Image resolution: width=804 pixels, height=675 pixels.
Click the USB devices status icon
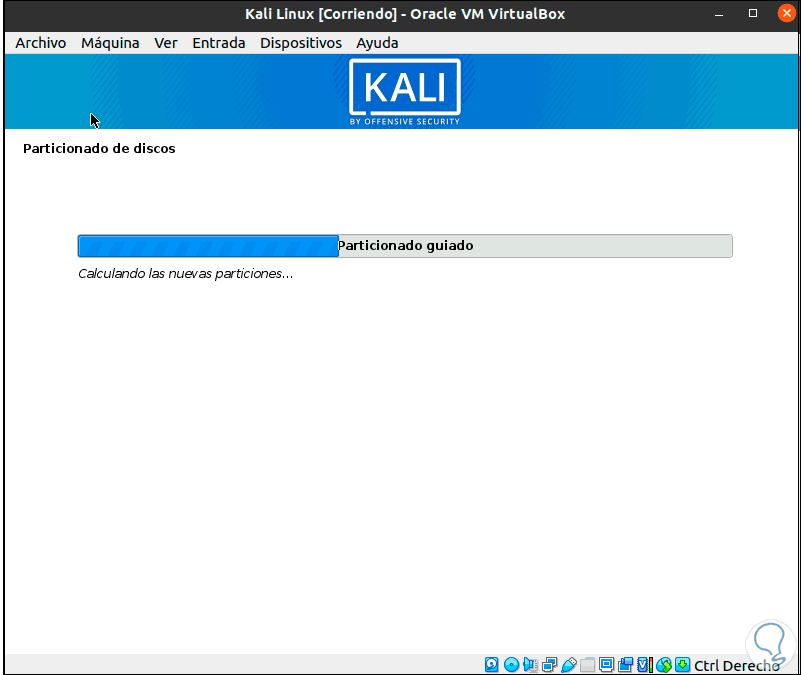(x=569, y=665)
